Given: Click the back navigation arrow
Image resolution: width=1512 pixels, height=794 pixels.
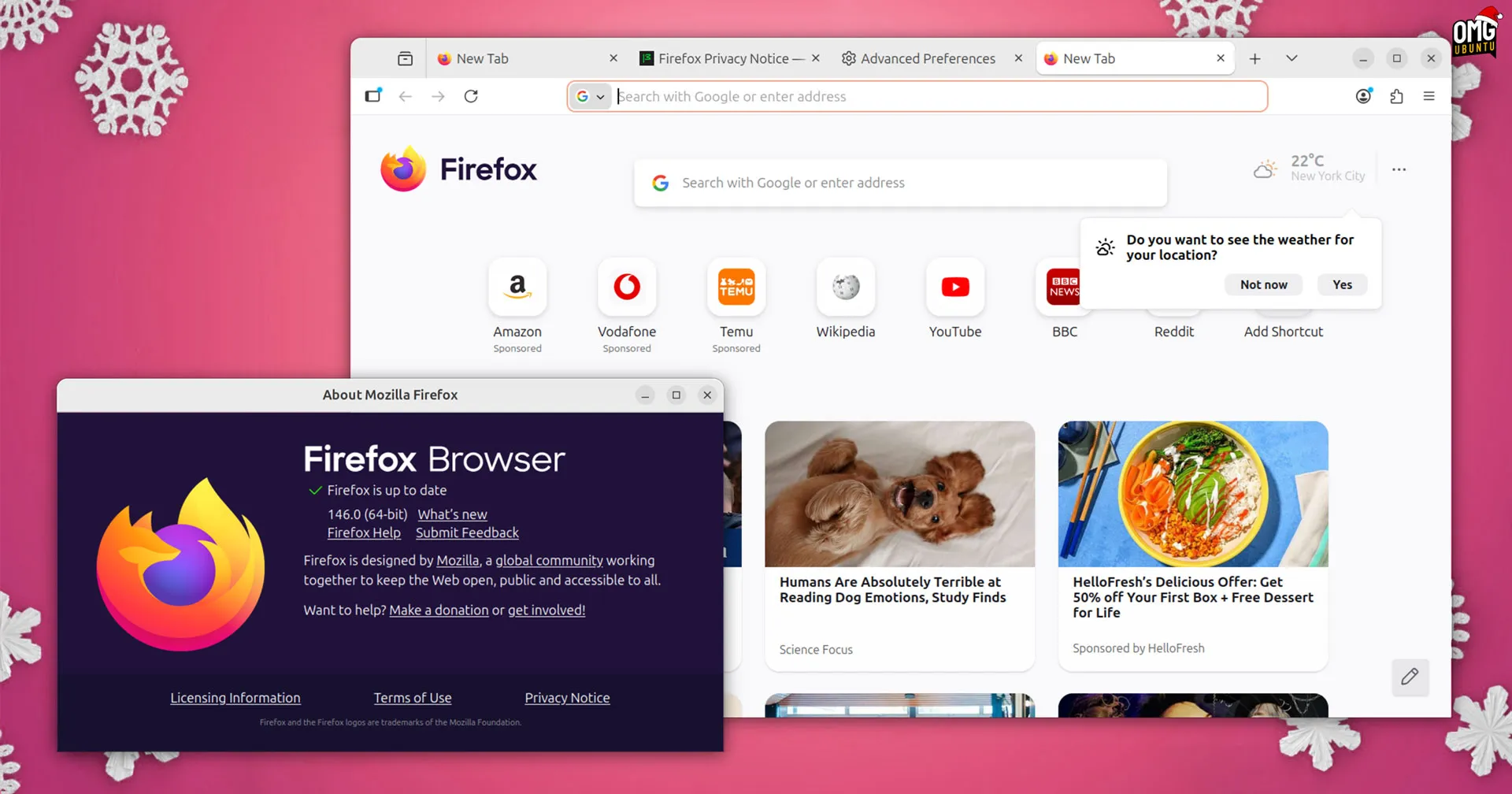Looking at the screenshot, I should pos(406,96).
